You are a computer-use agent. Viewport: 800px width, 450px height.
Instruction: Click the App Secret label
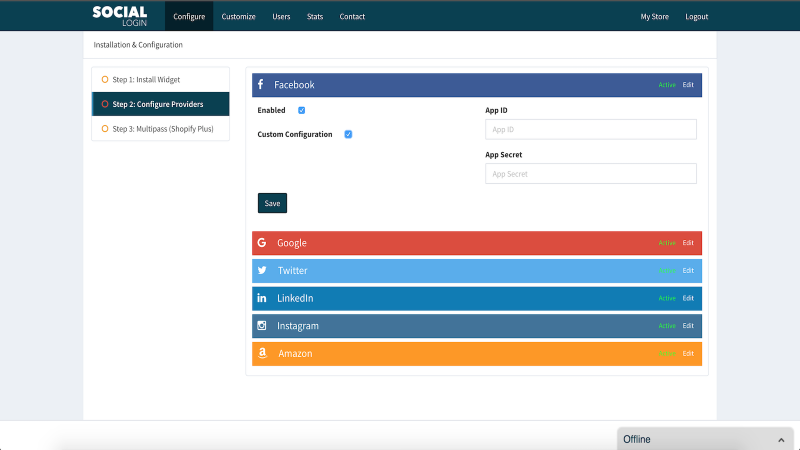[x=504, y=155]
